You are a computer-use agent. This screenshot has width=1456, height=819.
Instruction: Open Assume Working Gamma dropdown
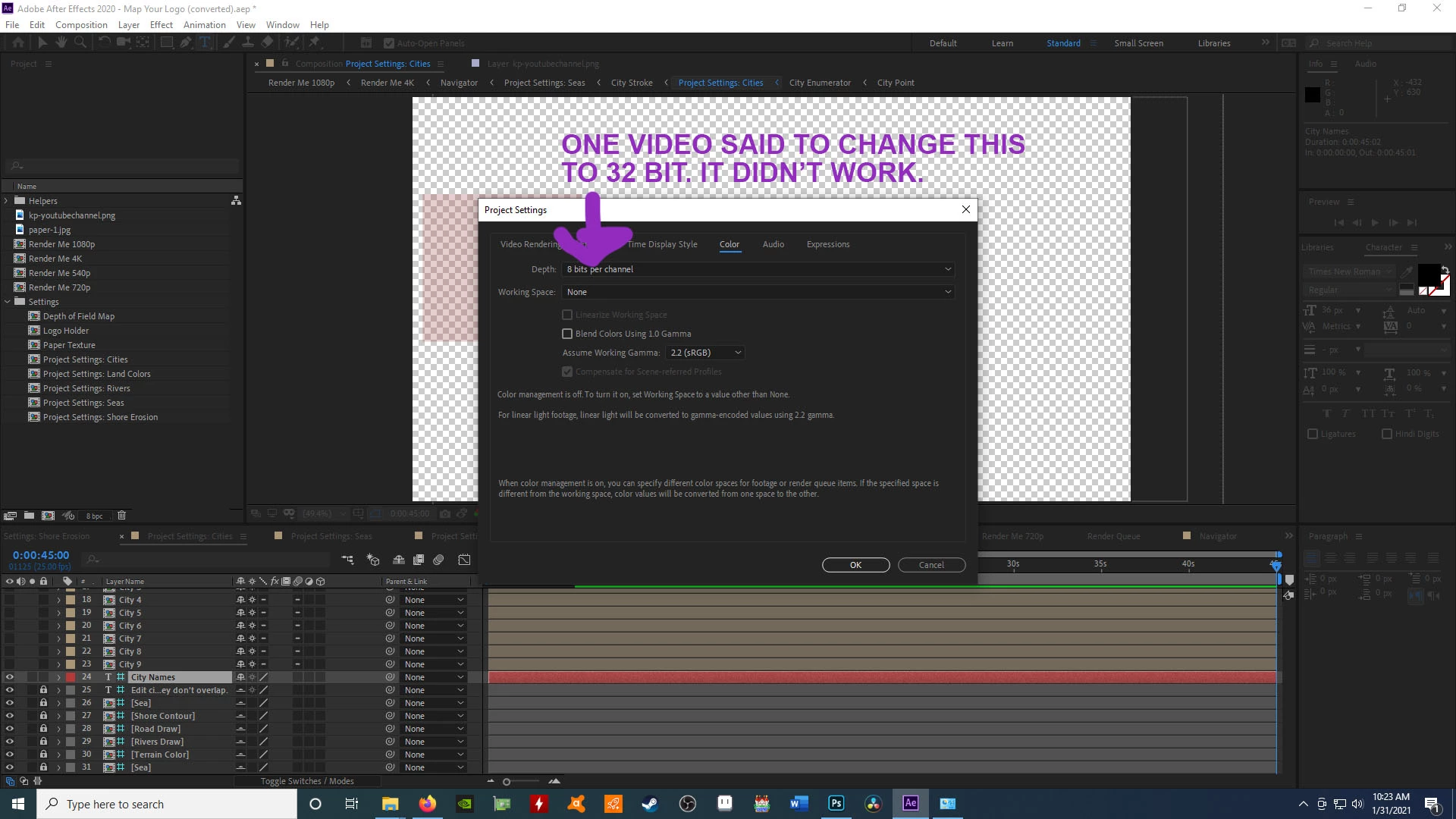coord(705,353)
